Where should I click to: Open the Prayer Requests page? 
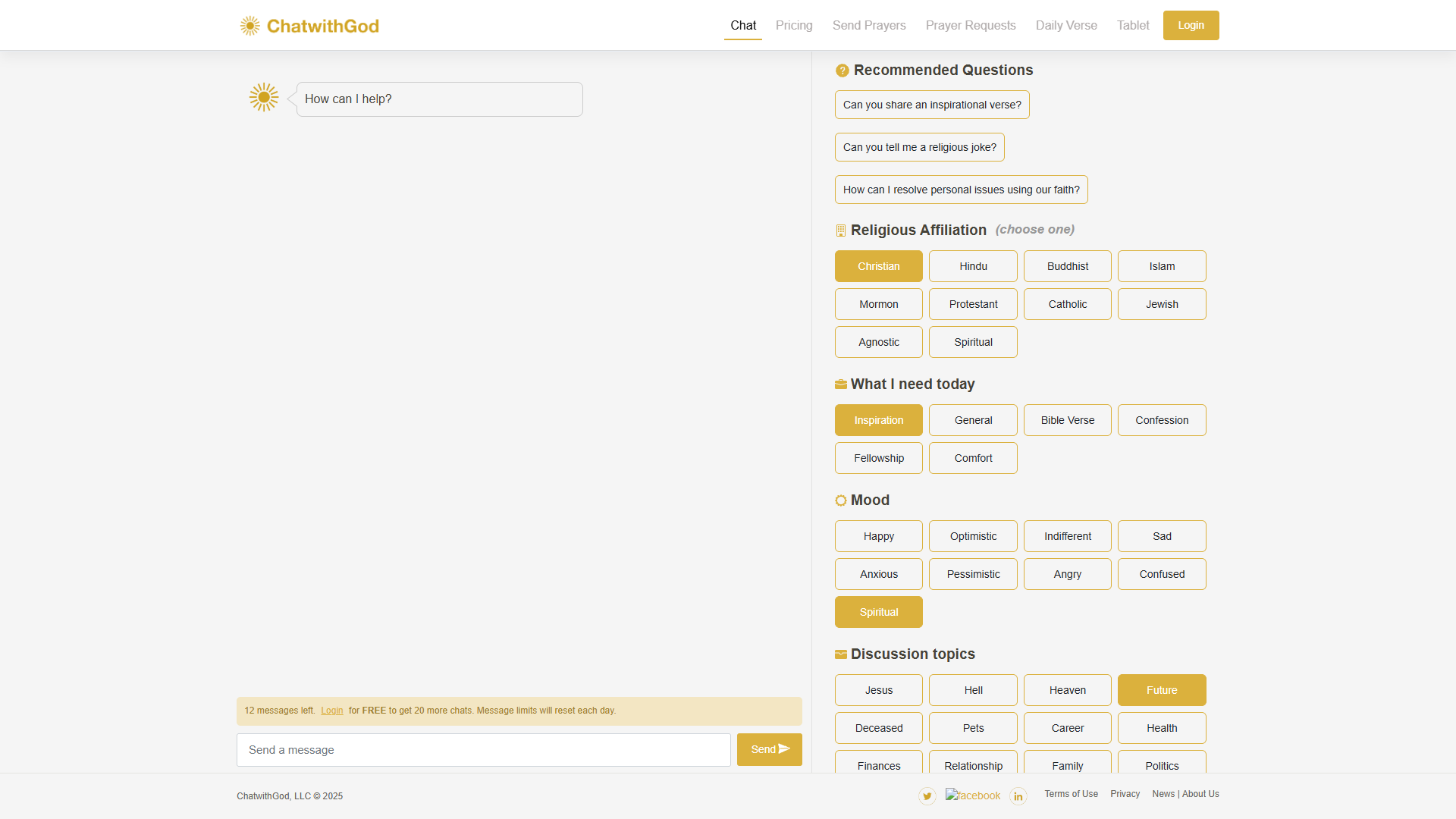point(971,25)
